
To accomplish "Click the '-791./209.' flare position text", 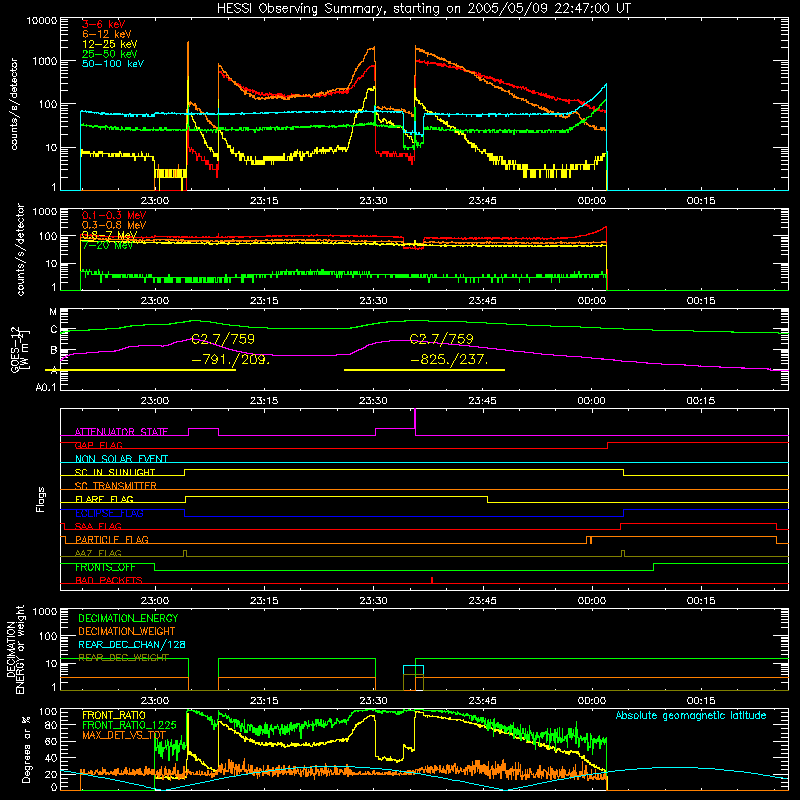I will [230, 359].
